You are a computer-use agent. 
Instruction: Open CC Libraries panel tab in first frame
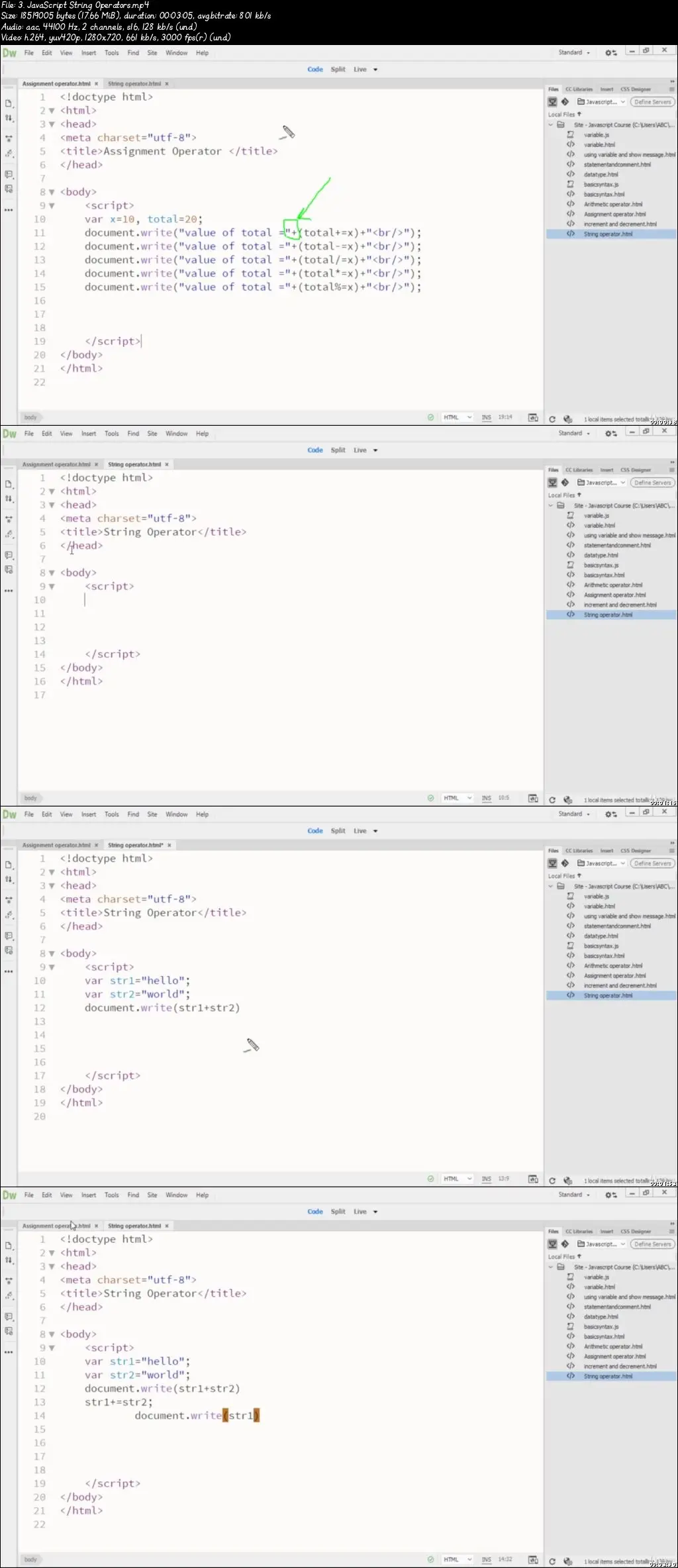click(x=579, y=89)
